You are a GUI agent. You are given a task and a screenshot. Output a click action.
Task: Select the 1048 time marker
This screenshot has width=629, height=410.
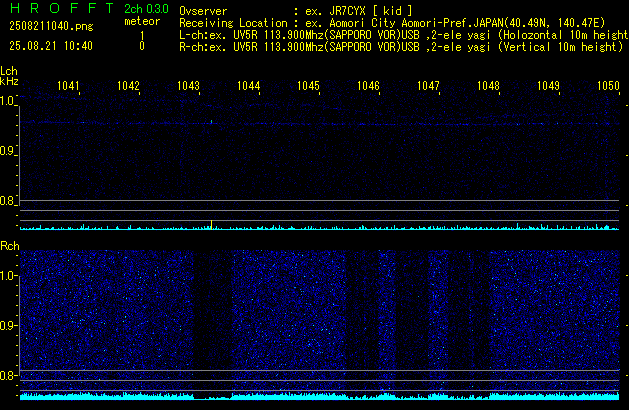pyautogui.click(x=488, y=86)
